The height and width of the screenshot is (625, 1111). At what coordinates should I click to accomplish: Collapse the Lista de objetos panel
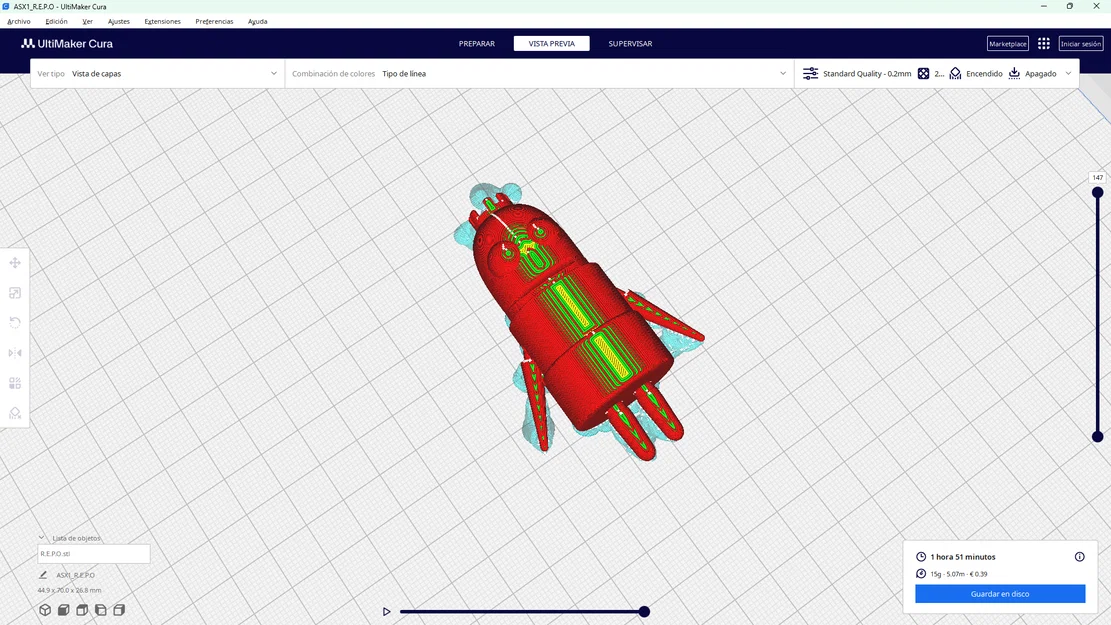click(42, 536)
